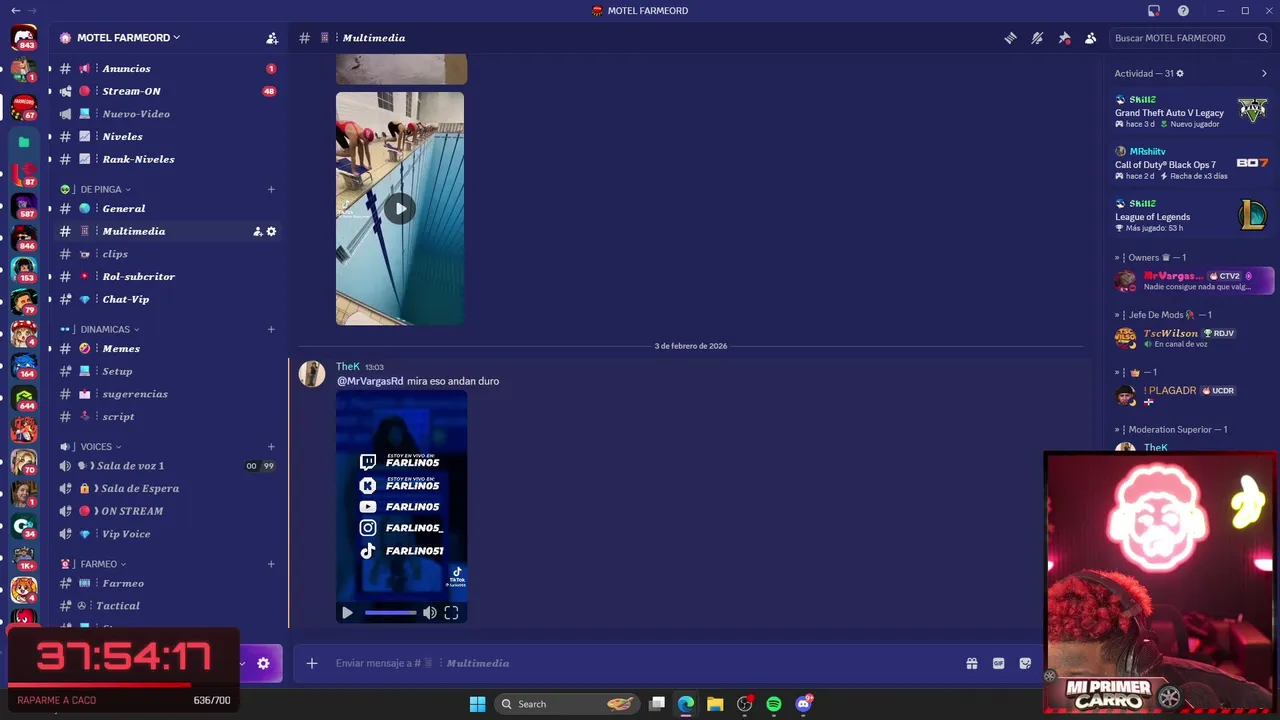Open the sticker picker
Image resolution: width=1280 pixels, height=720 pixels.
tap(1025, 663)
